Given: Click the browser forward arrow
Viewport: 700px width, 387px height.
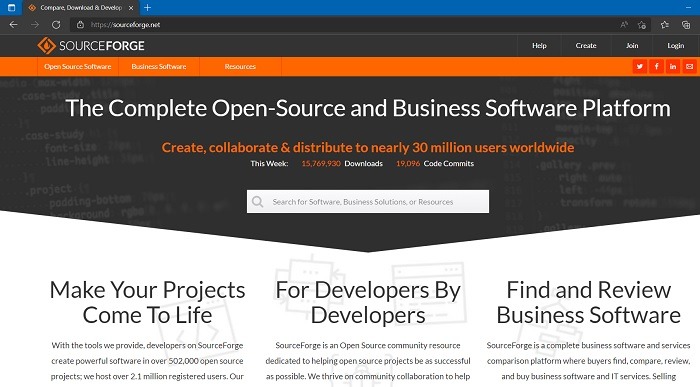Looking at the screenshot, I should [x=35, y=25].
